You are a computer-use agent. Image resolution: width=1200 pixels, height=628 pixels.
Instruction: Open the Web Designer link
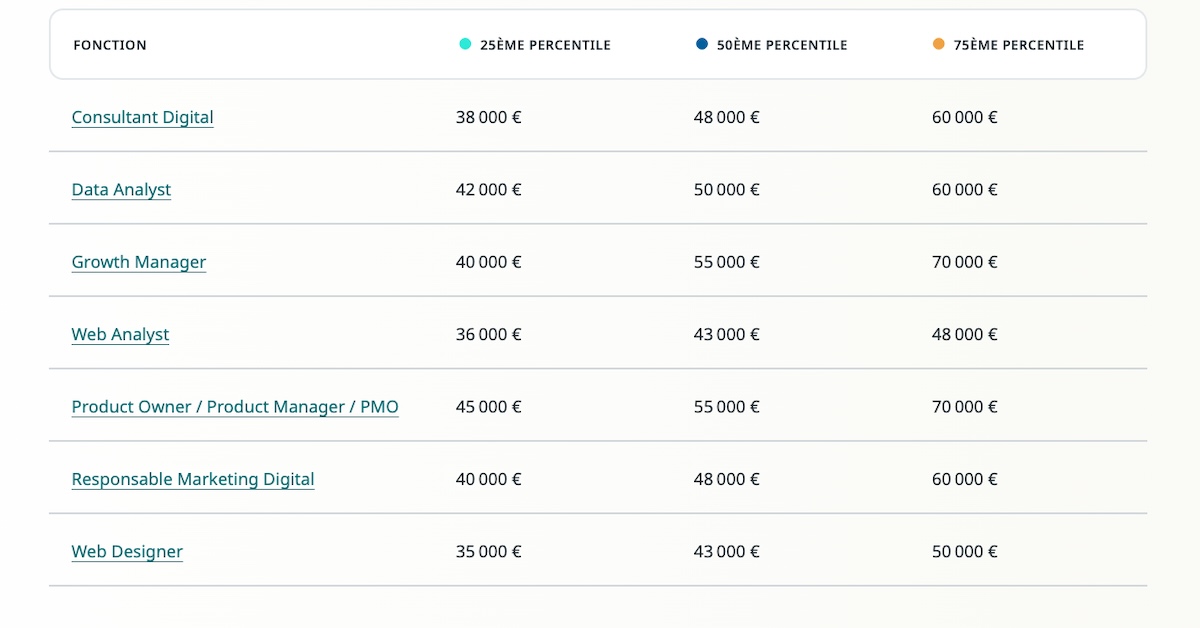[x=127, y=552]
